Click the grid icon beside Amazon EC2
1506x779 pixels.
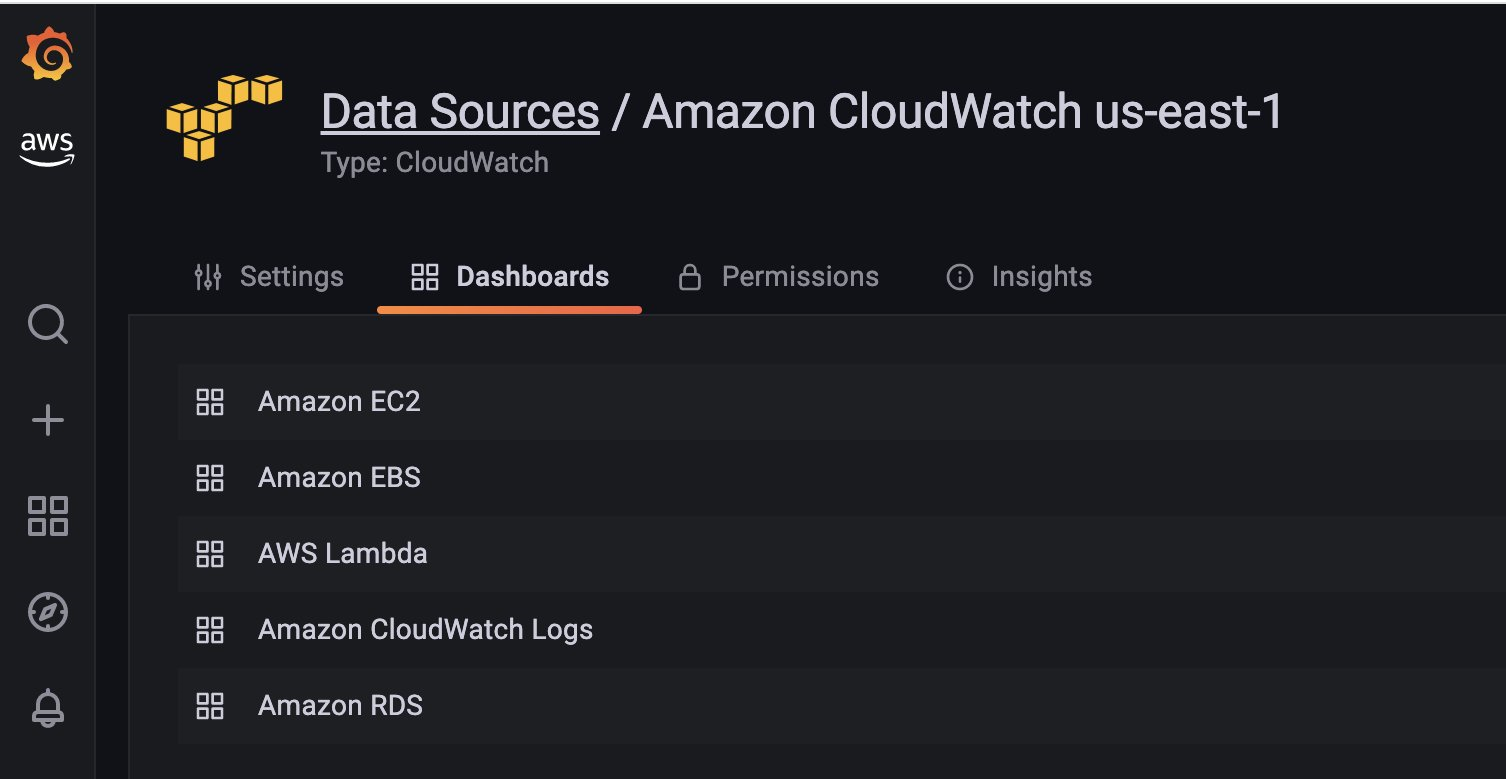click(x=210, y=402)
